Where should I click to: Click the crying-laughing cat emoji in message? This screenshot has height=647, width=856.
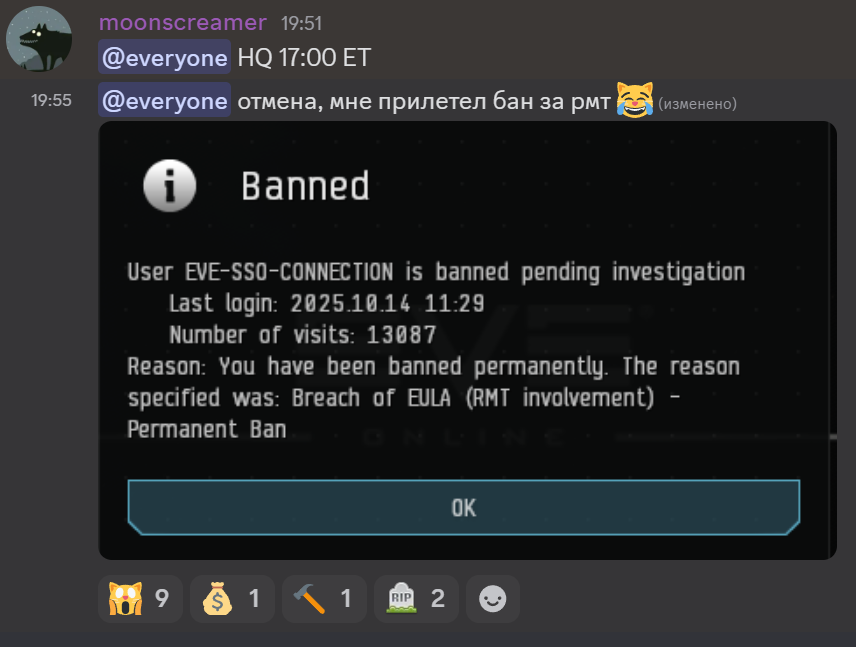pos(634,100)
